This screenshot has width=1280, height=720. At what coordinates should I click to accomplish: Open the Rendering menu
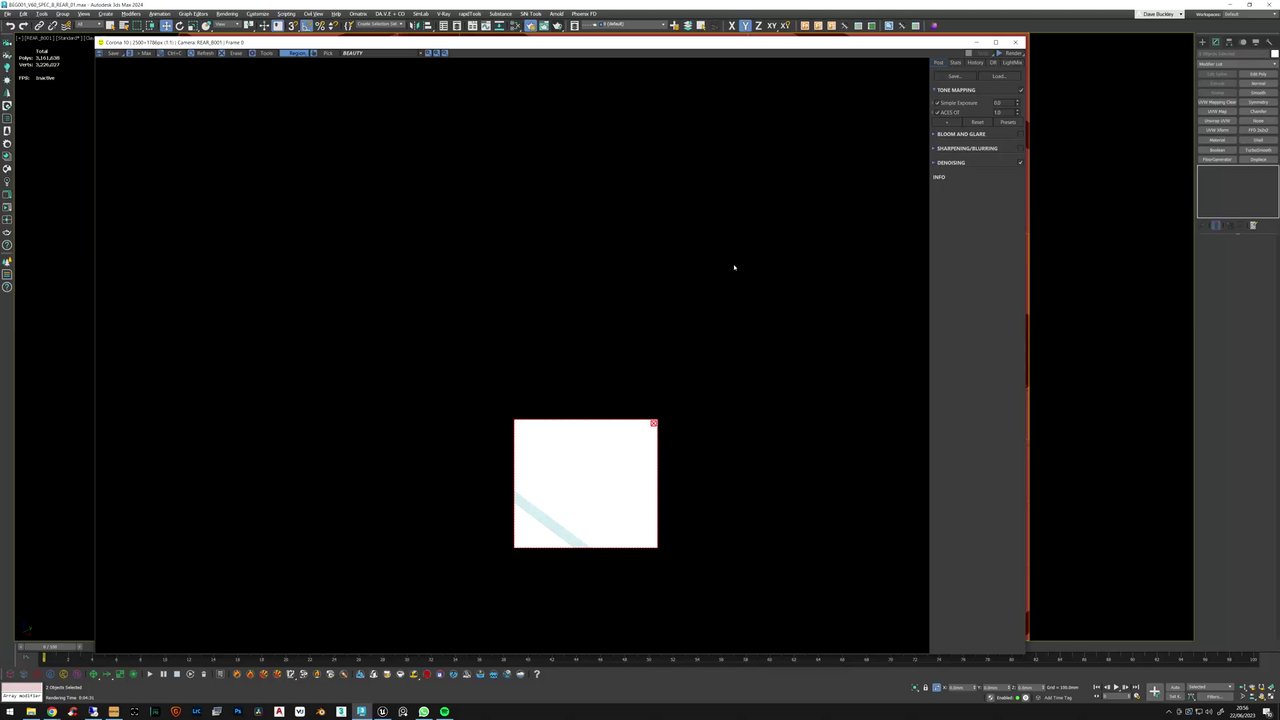point(227,14)
